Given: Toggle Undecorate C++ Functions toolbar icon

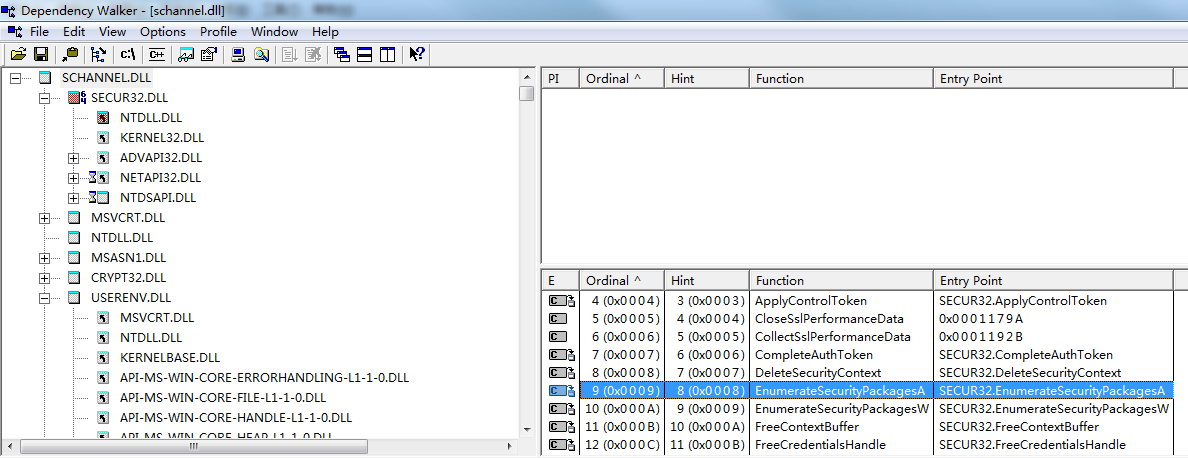Looking at the screenshot, I should click(157, 54).
